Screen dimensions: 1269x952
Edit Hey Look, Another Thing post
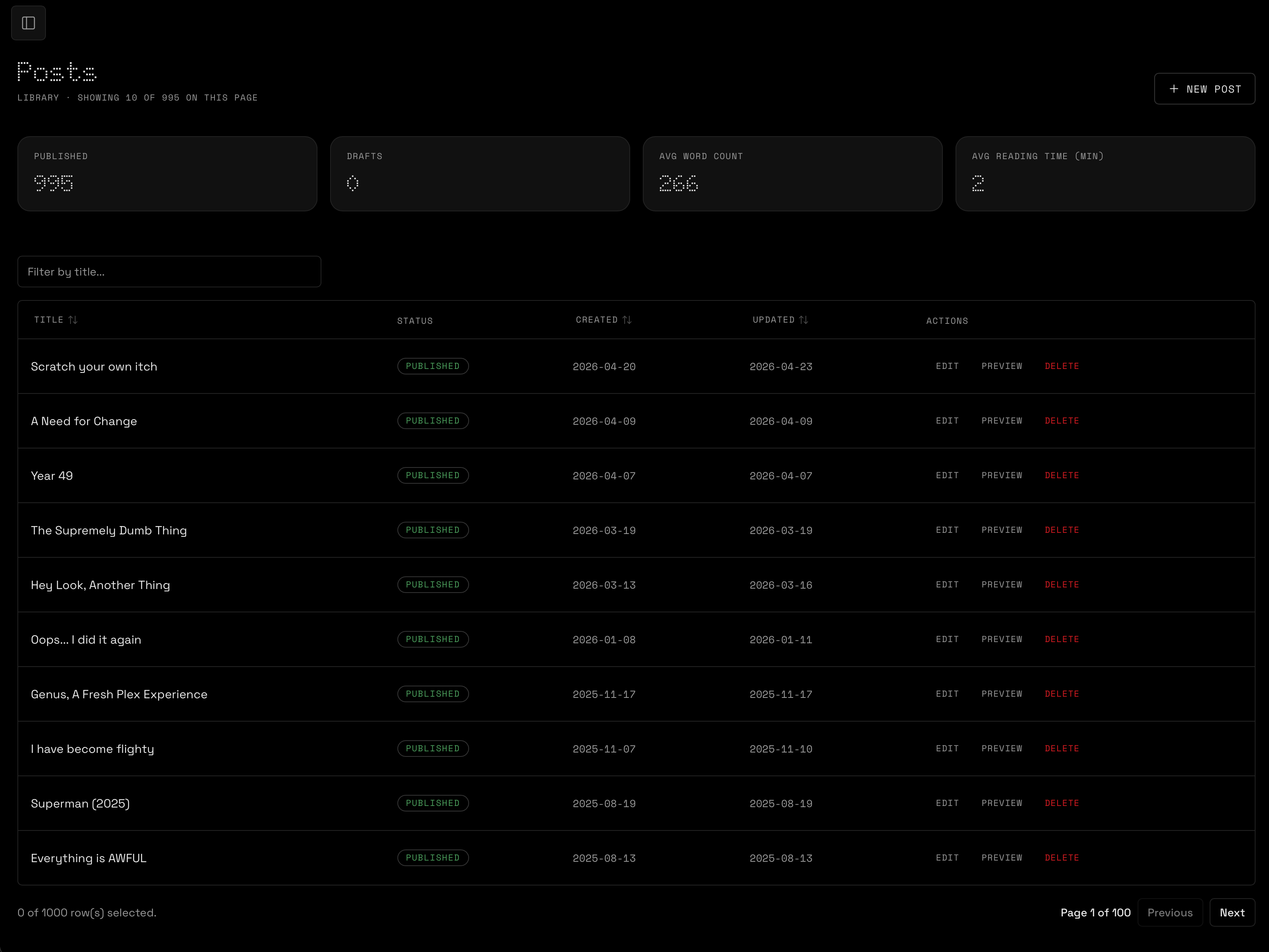[x=947, y=584]
